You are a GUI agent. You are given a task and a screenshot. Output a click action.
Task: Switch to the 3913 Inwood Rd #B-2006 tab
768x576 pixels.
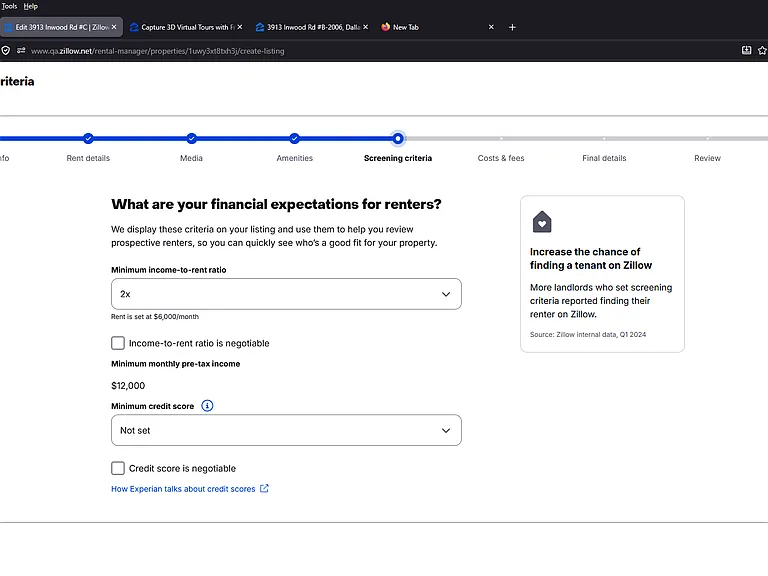312,27
